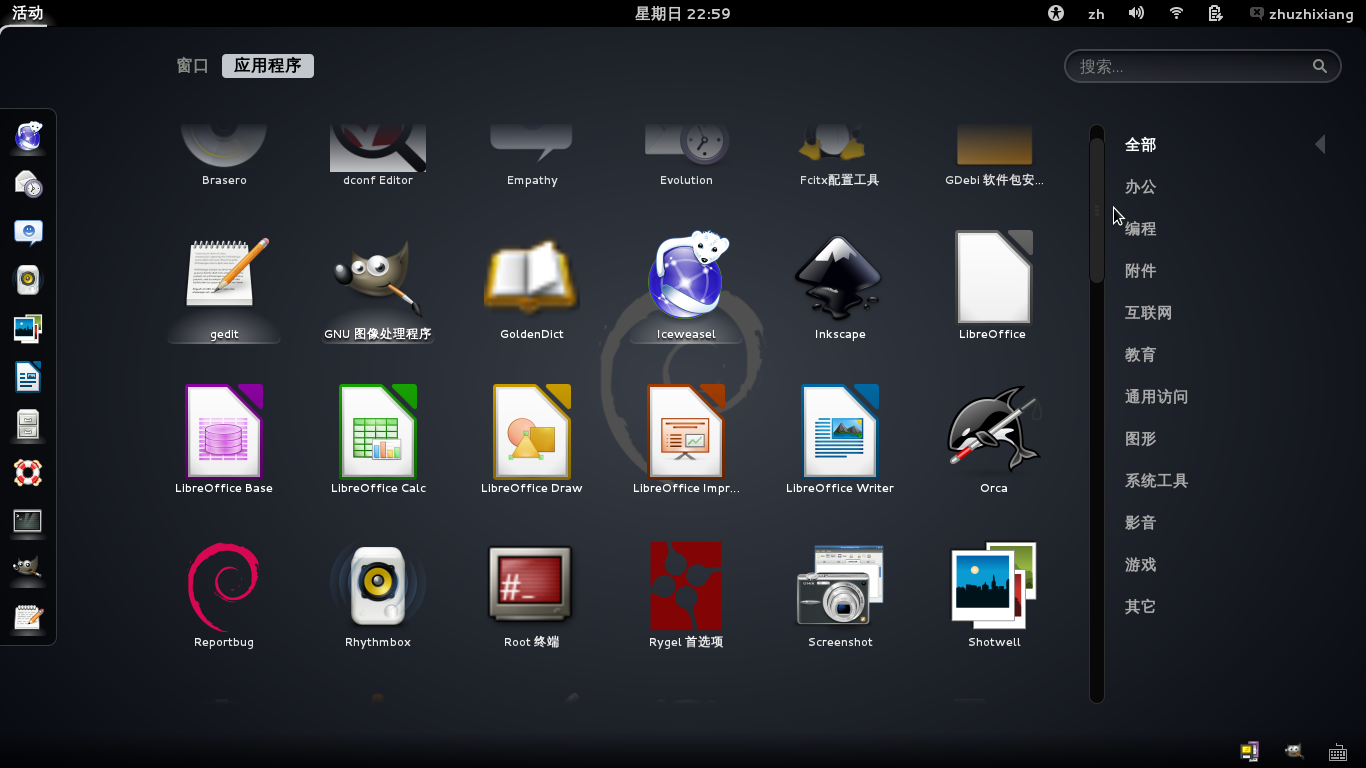Screen dimensions: 1366x768
Task: Choose the 教育 category
Action: [x=1140, y=355]
